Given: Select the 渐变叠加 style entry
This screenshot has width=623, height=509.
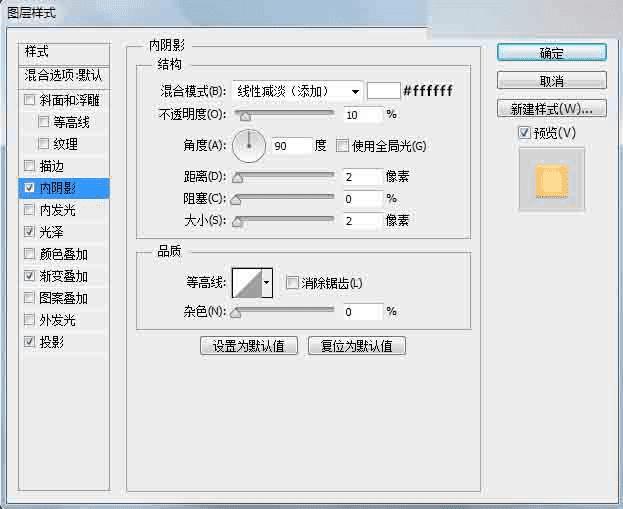Looking at the screenshot, I should (63, 276).
